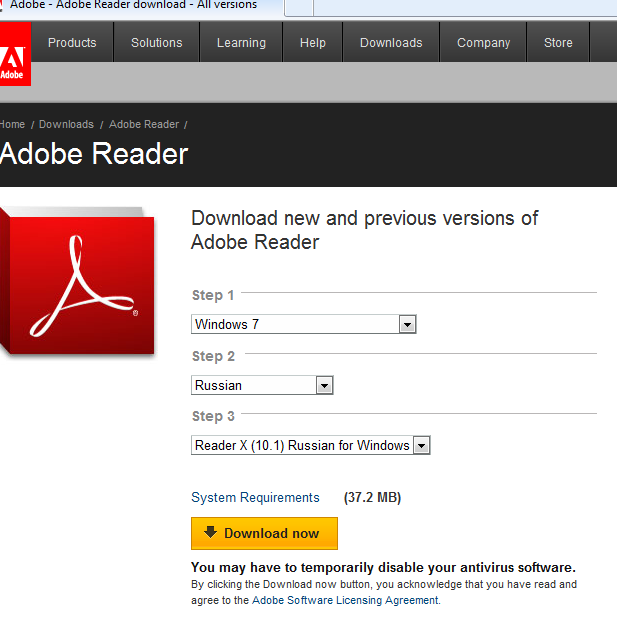Open the Learning menu

click(x=241, y=43)
